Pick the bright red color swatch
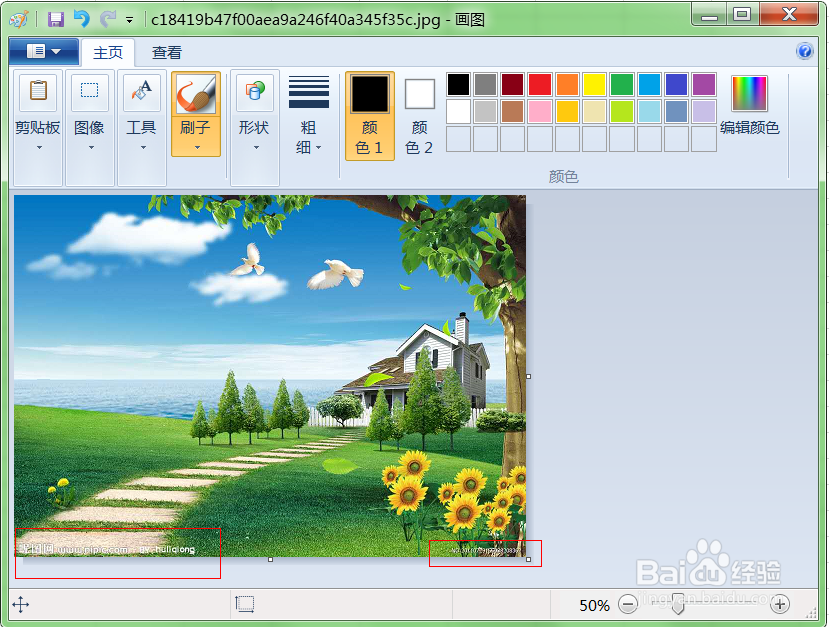This screenshot has height=627, width=829. pos(540,84)
